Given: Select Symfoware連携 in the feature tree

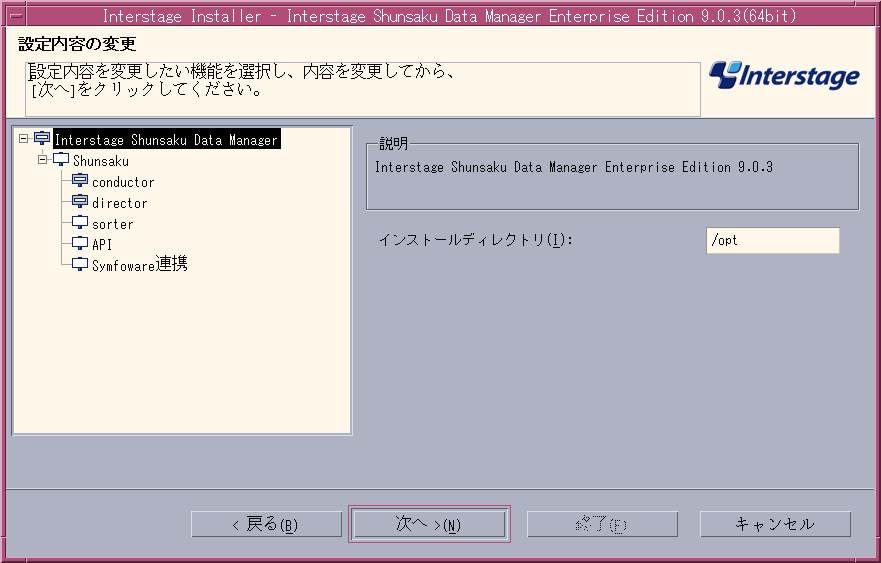Looking at the screenshot, I should pyautogui.click(x=140, y=264).
